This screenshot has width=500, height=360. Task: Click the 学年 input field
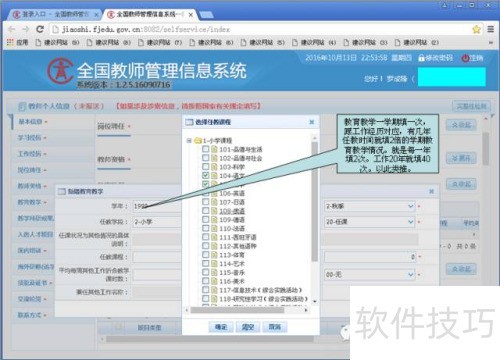157,206
